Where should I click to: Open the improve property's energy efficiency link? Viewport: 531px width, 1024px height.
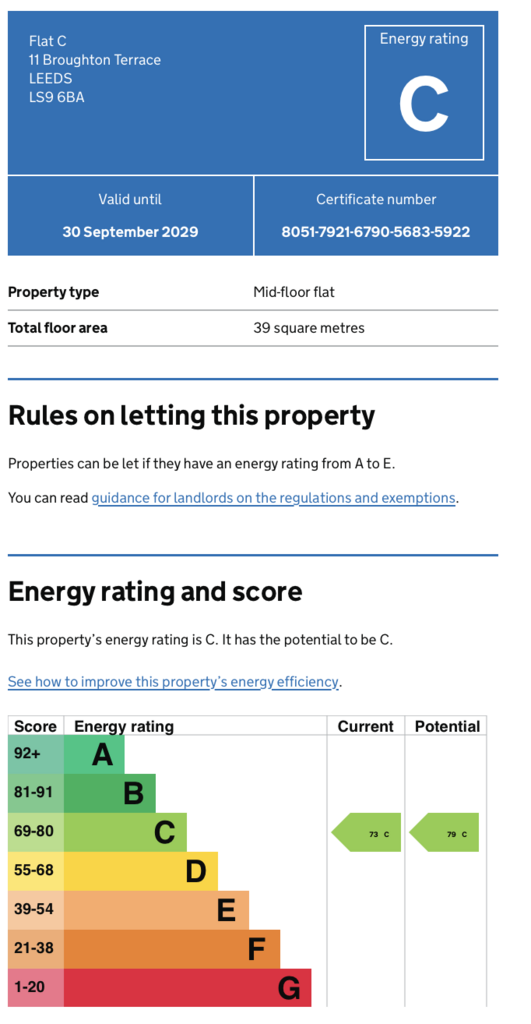pos(173,682)
